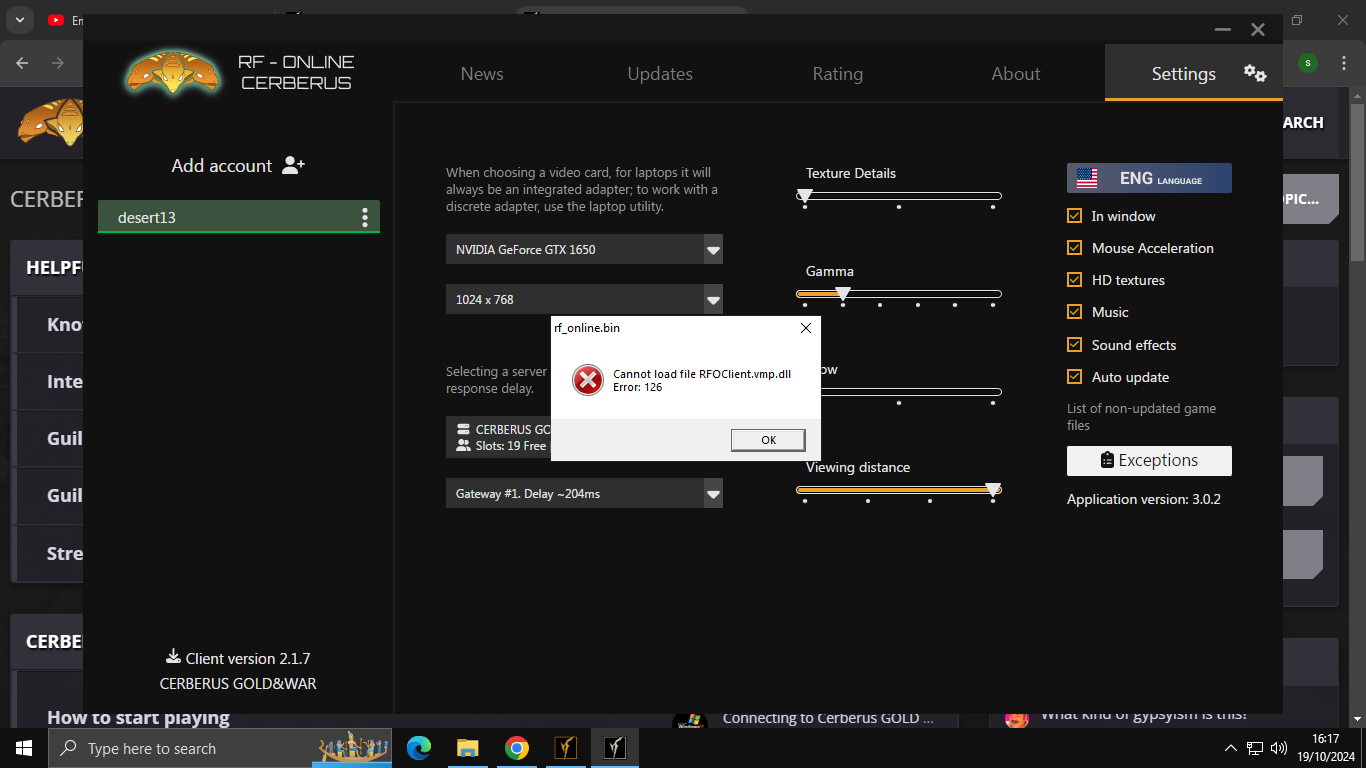Toggle the Music checkbox
Image resolution: width=1366 pixels, height=768 pixels.
pyautogui.click(x=1075, y=312)
